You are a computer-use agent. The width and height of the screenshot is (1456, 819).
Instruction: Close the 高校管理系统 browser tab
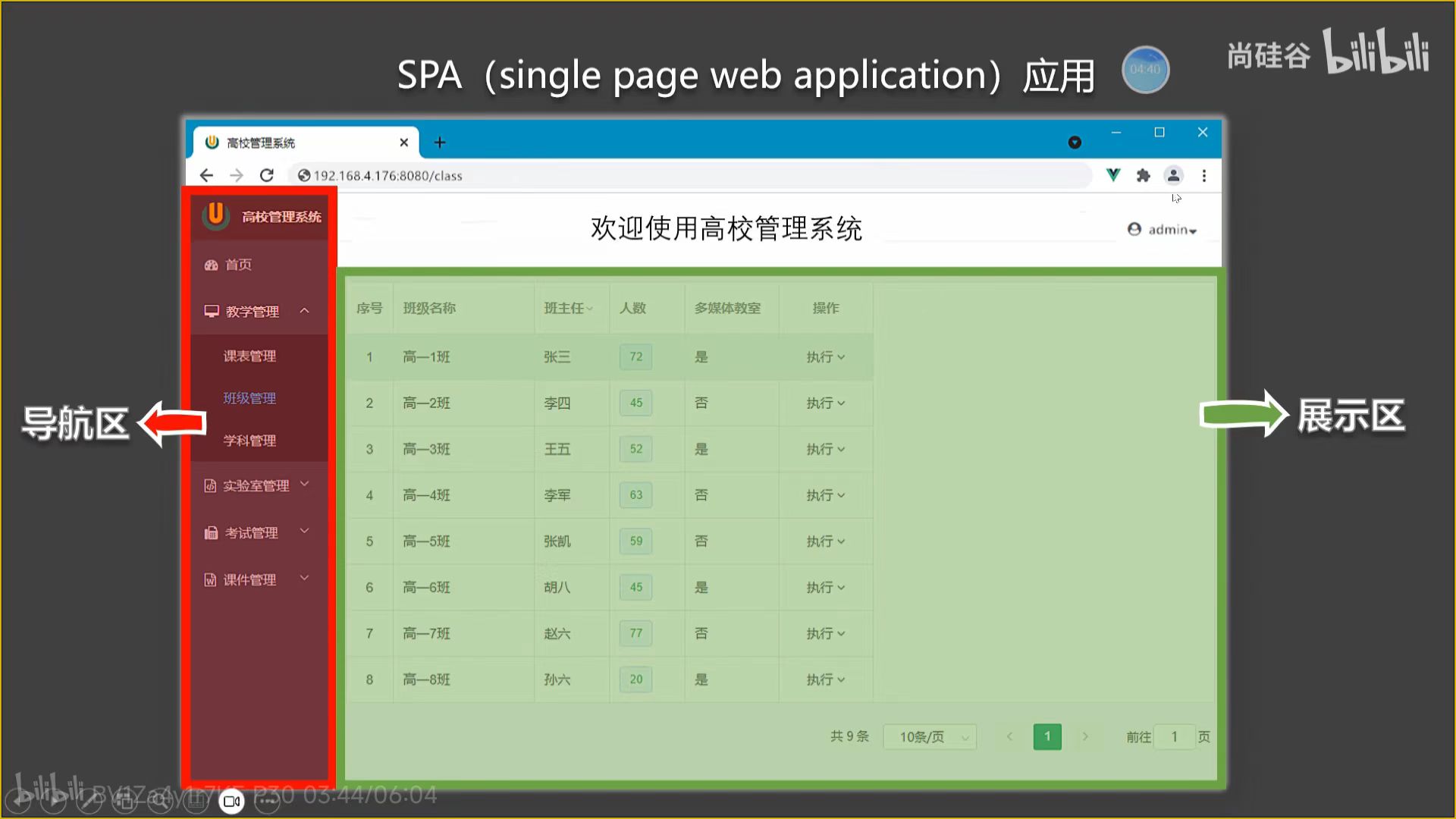pyautogui.click(x=404, y=143)
